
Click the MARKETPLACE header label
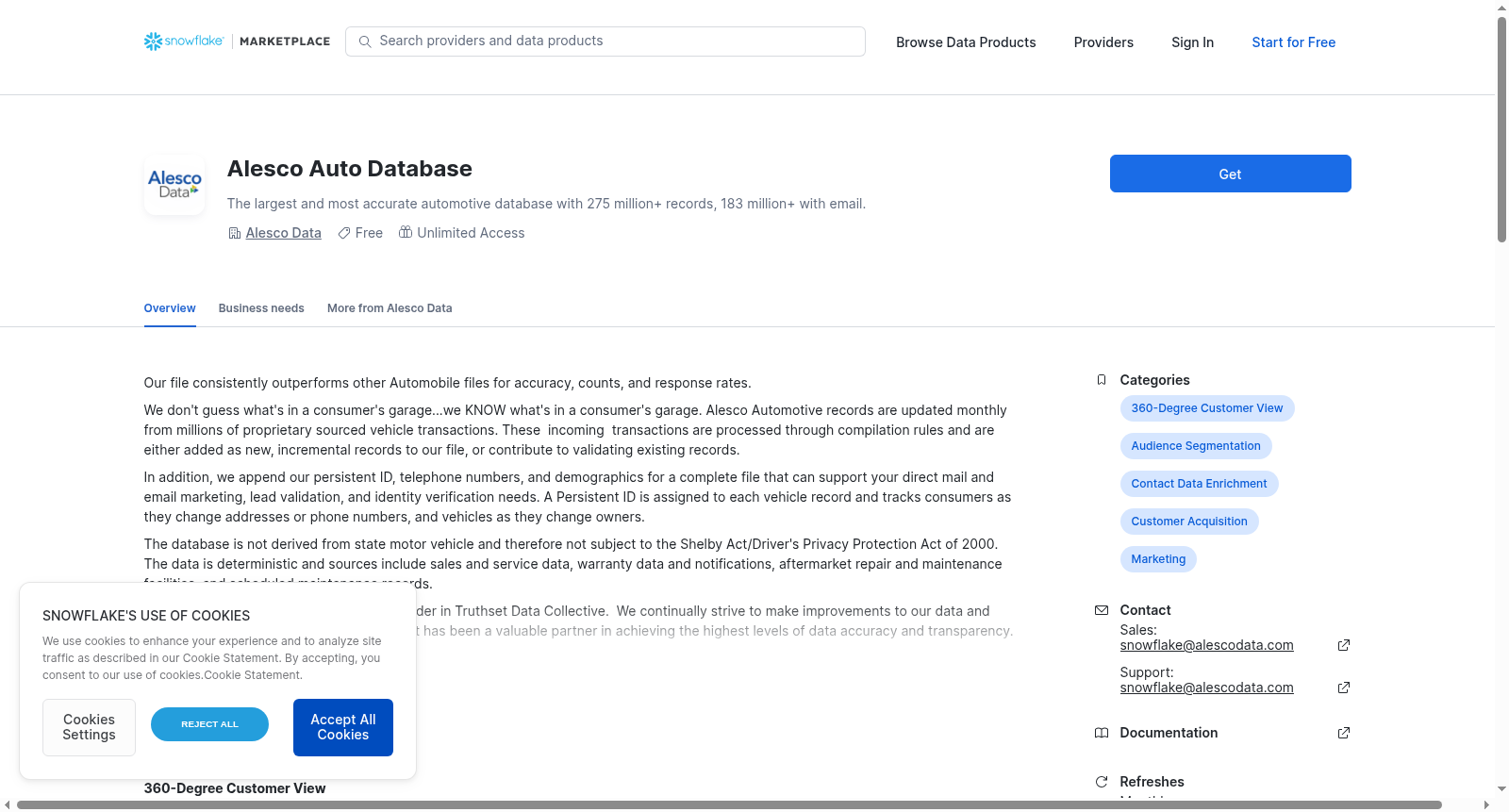pos(285,41)
